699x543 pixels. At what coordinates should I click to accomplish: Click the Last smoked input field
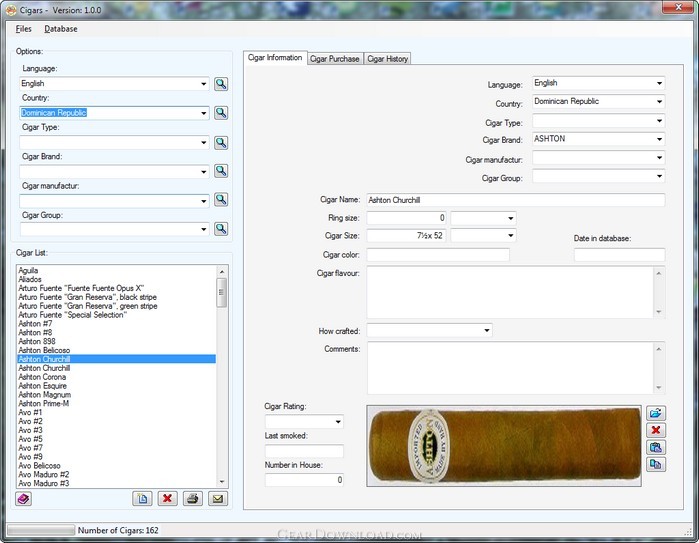[304, 451]
